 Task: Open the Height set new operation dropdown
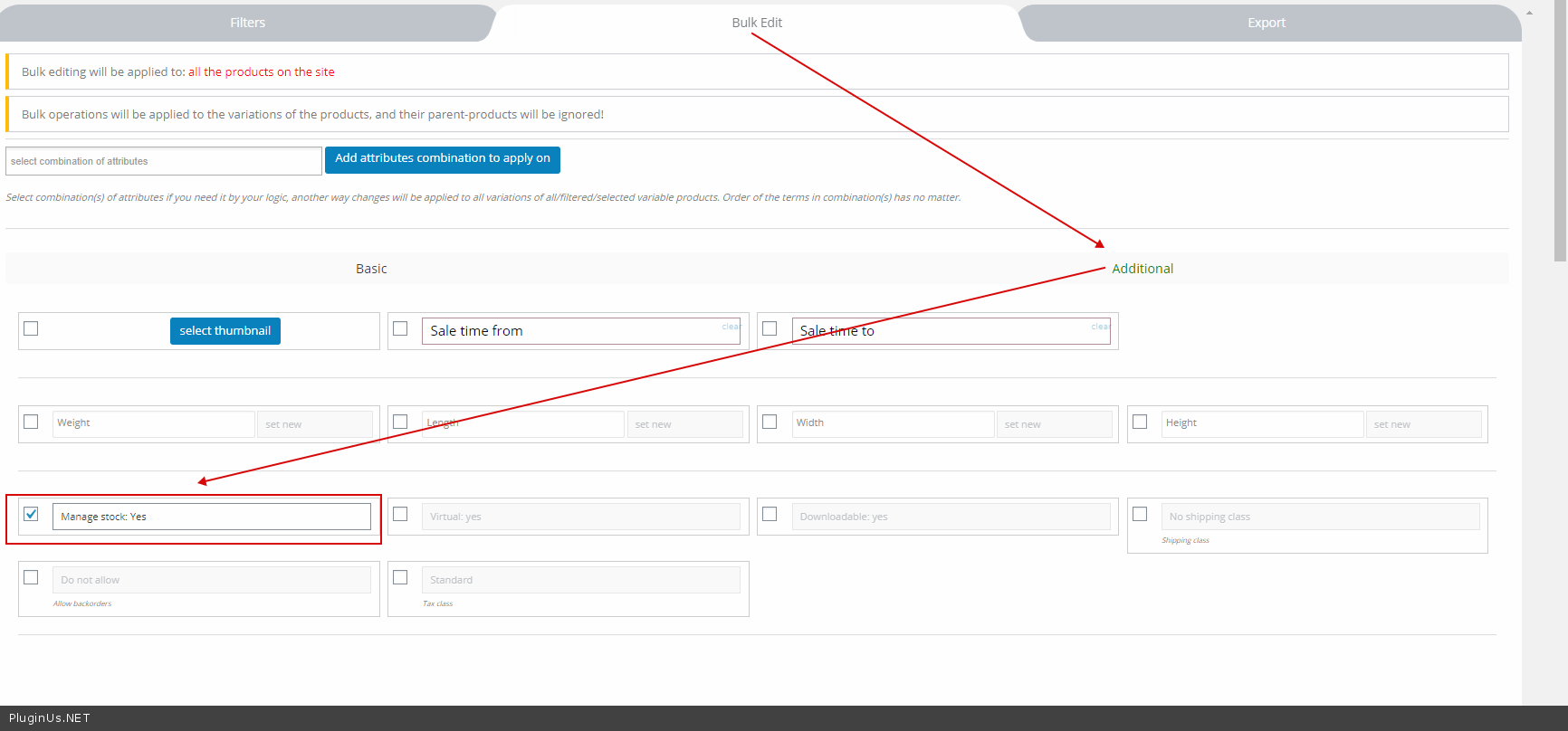click(1422, 424)
